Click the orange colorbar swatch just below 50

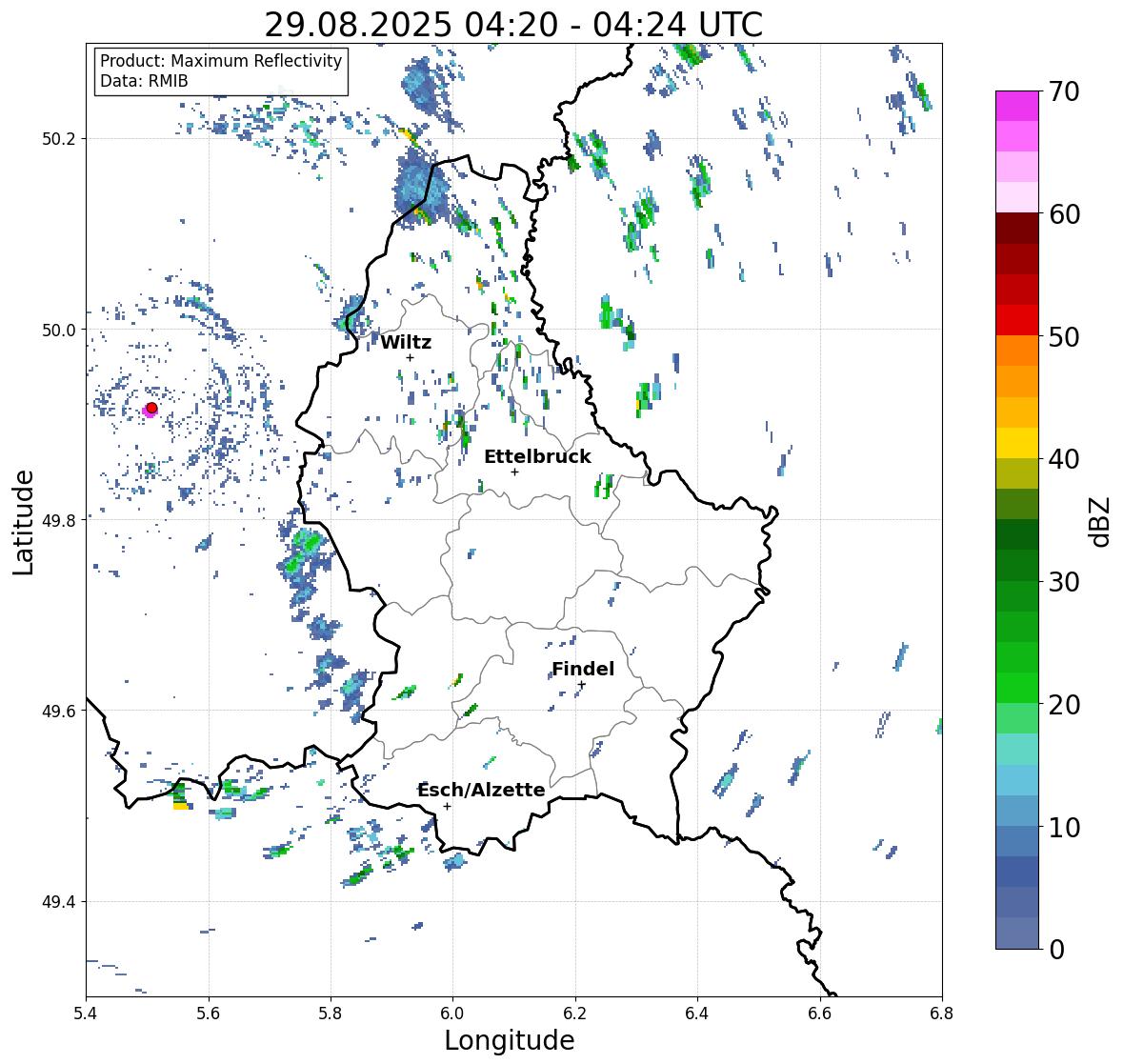1017,351
